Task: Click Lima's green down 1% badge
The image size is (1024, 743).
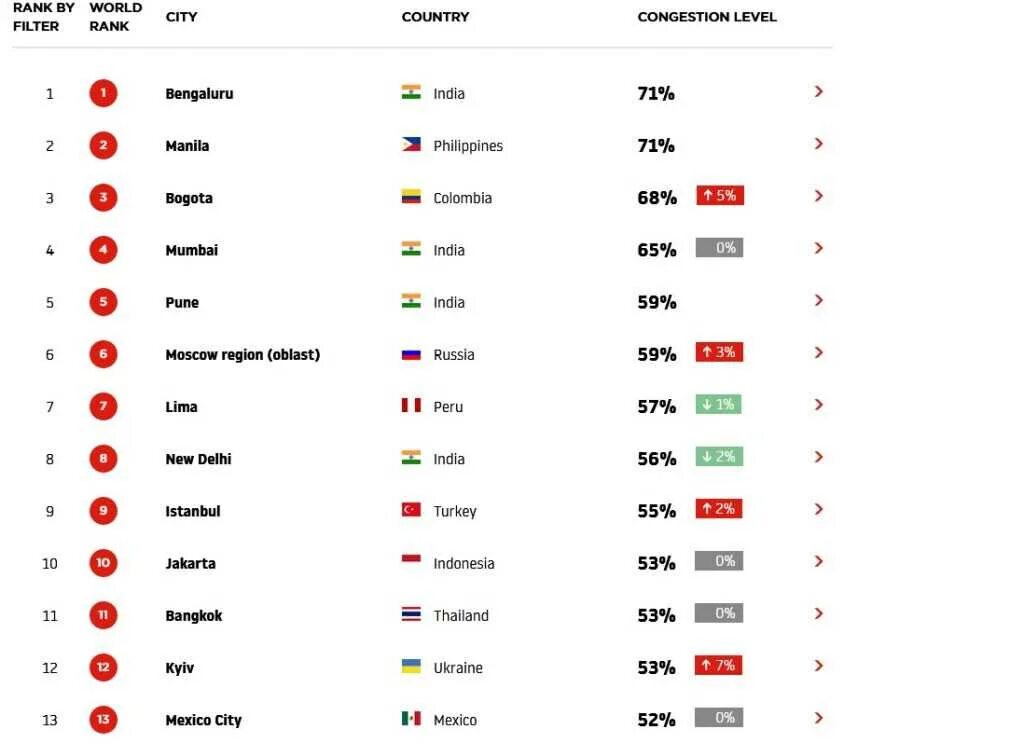Action: pos(718,404)
